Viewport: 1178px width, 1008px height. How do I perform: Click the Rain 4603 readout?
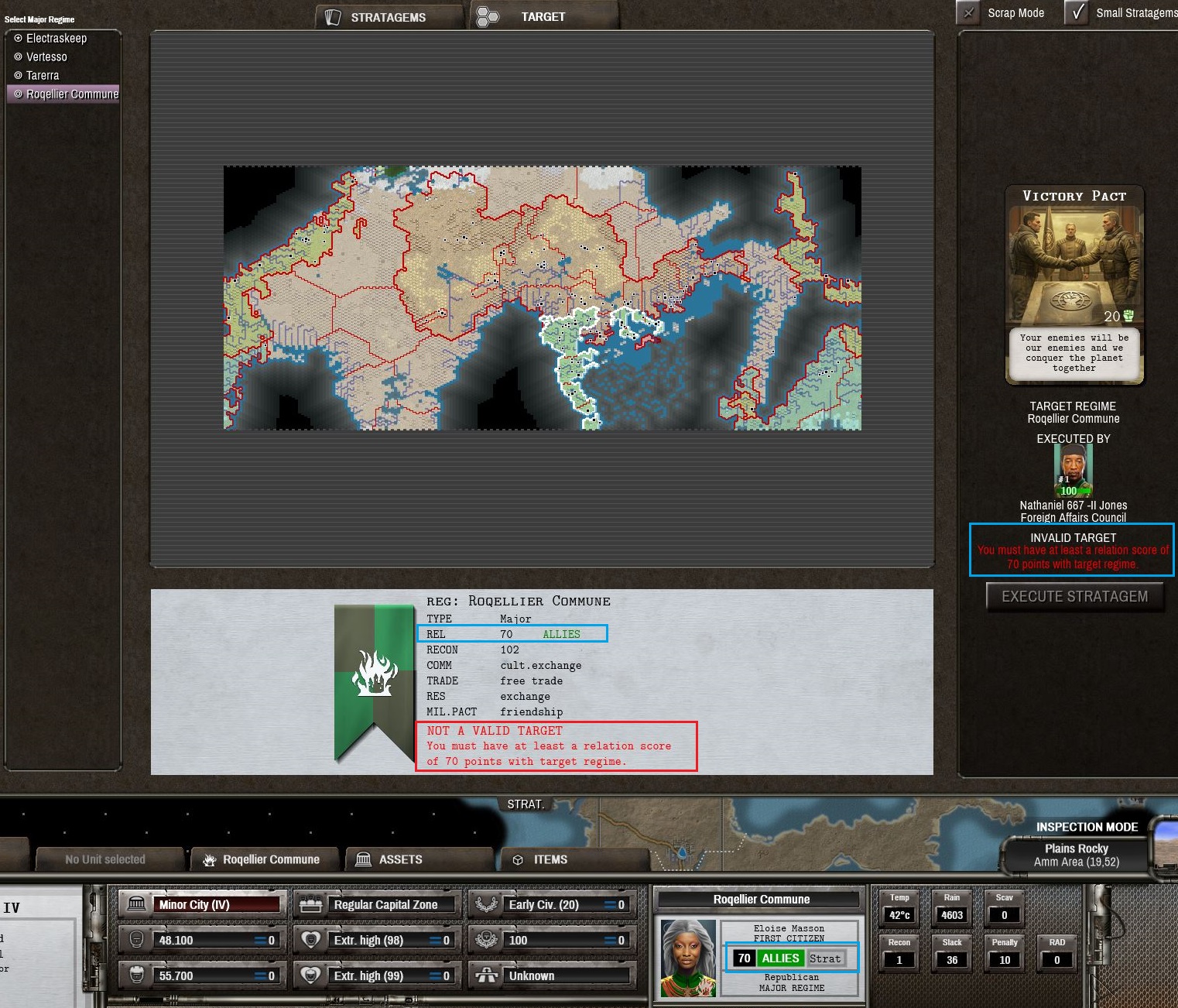(952, 909)
